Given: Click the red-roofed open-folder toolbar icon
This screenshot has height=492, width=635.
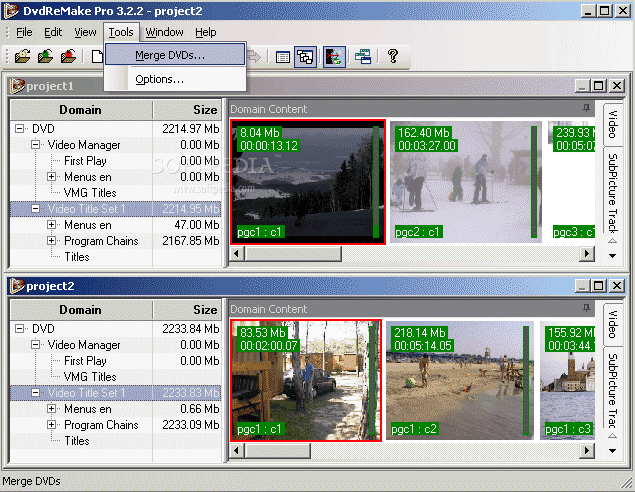Looking at the screenshot, I should click(68, 56).
